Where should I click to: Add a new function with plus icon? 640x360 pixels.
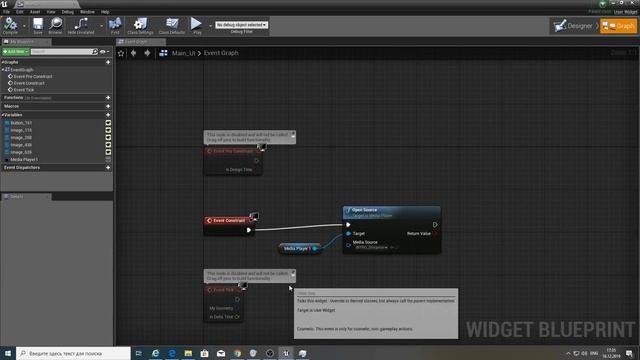(108, 98)
